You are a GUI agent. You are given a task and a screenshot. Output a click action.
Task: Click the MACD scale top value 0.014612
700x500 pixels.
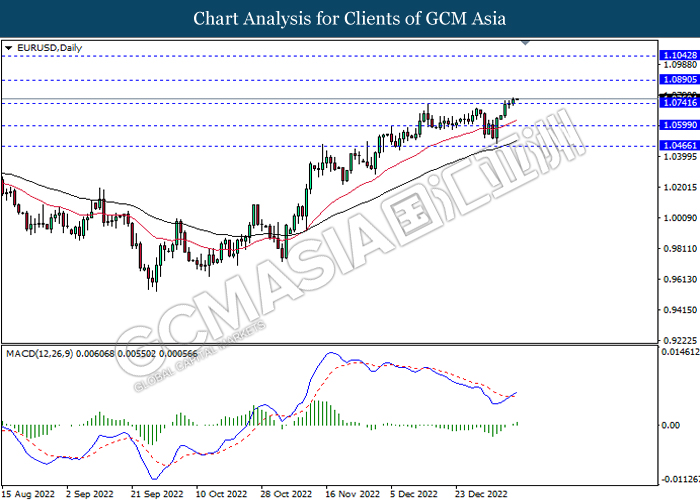pyautogui.click(x=680, y=352)
